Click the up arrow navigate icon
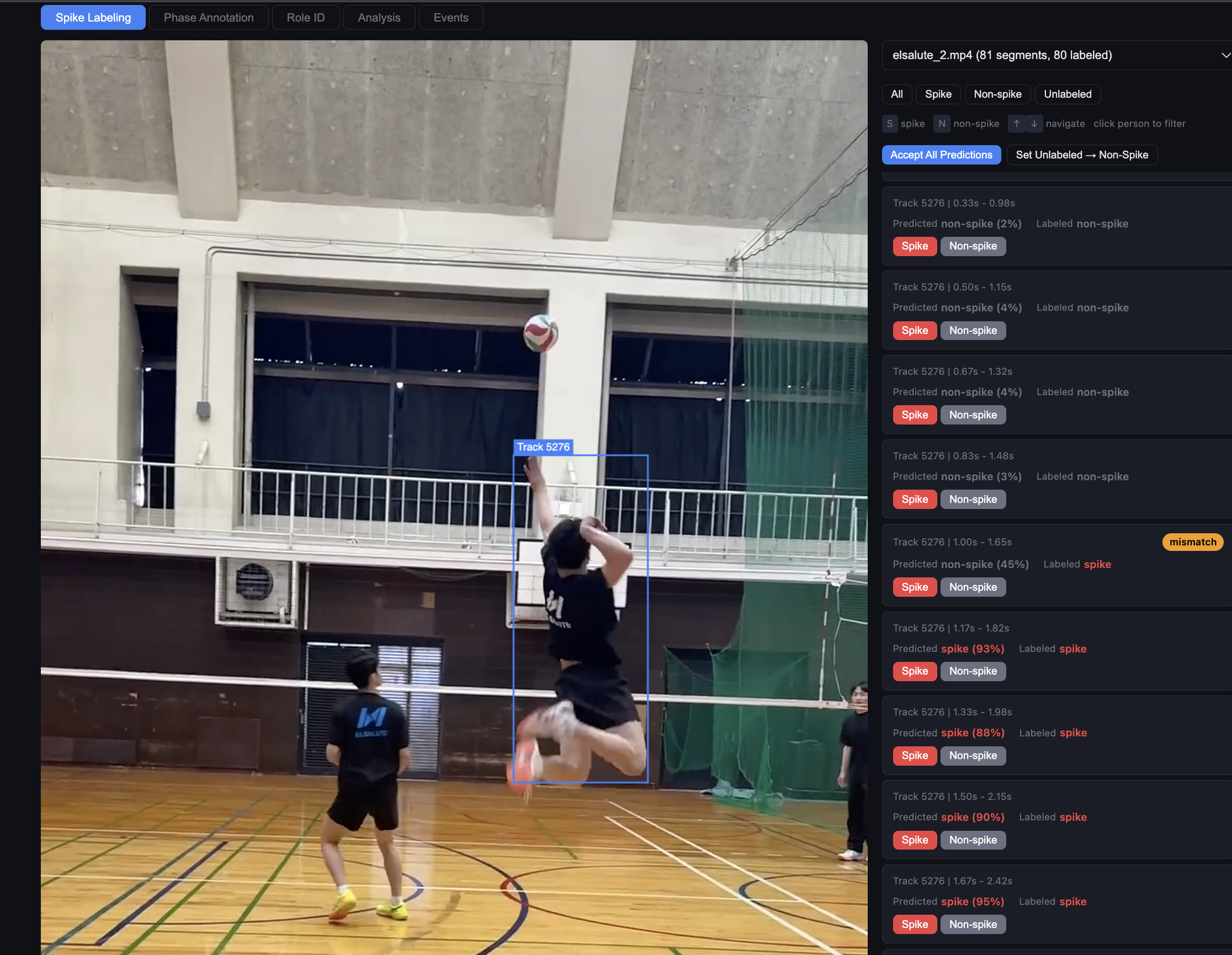Image resolution: width=1232 pixels, height=955 pixels. [x=1016, y=124]
